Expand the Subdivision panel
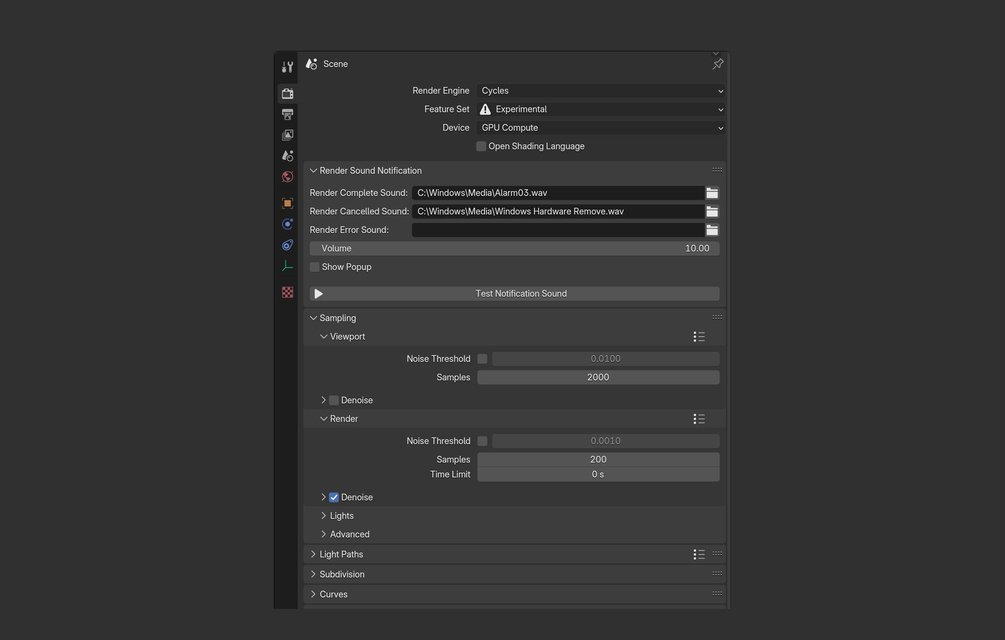Screen dimensions: 1005x640 click(342, 574)
